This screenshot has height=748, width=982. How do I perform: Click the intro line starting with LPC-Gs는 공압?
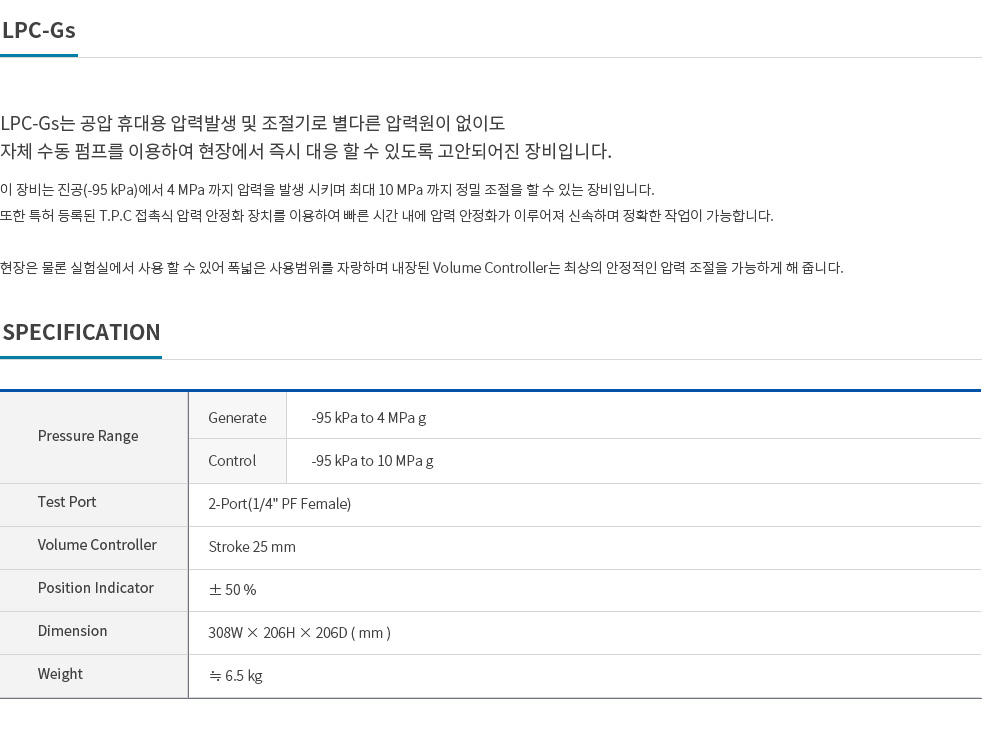click(253, 124)
